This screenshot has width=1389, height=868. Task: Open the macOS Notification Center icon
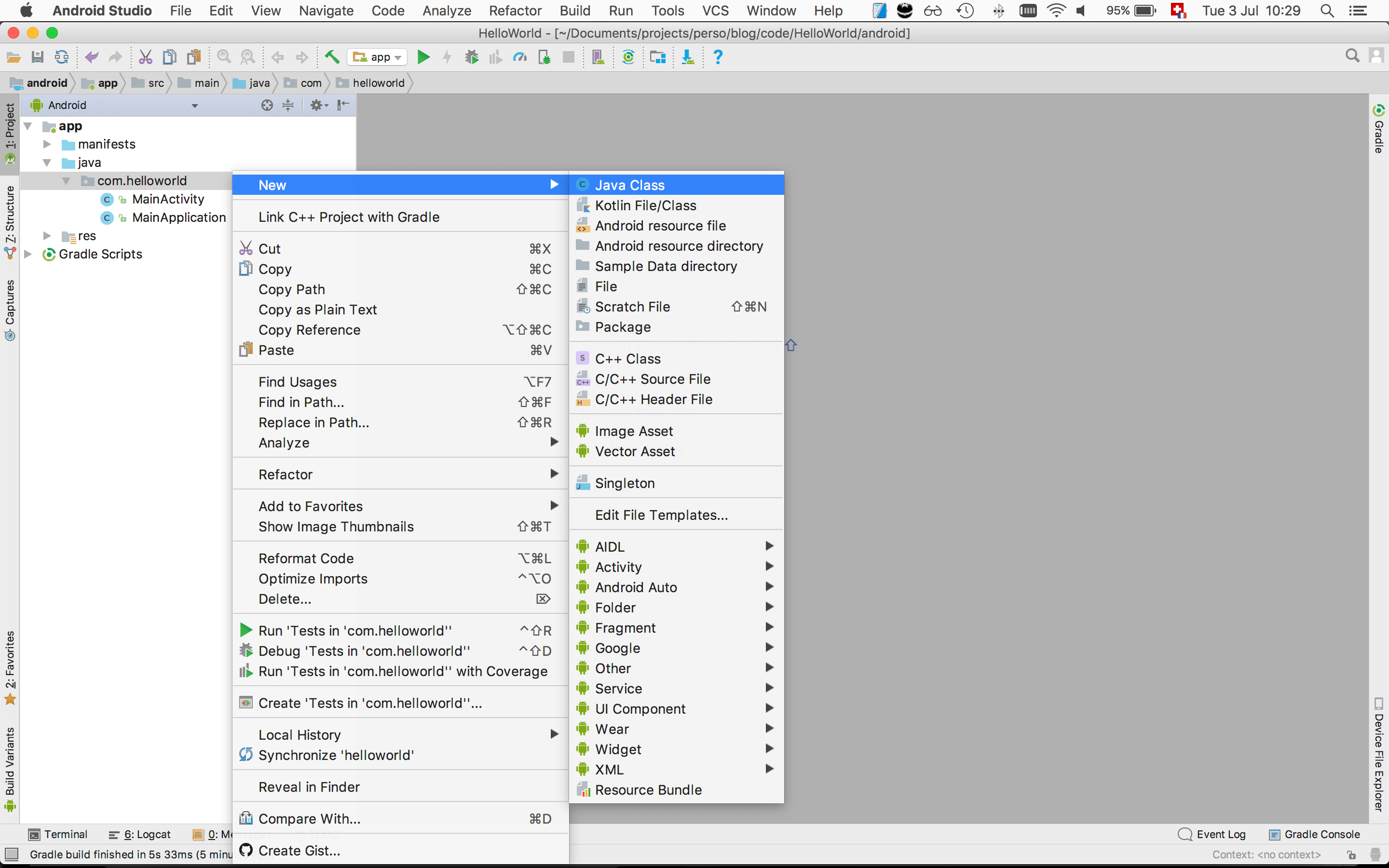[x=1358, y=10]
